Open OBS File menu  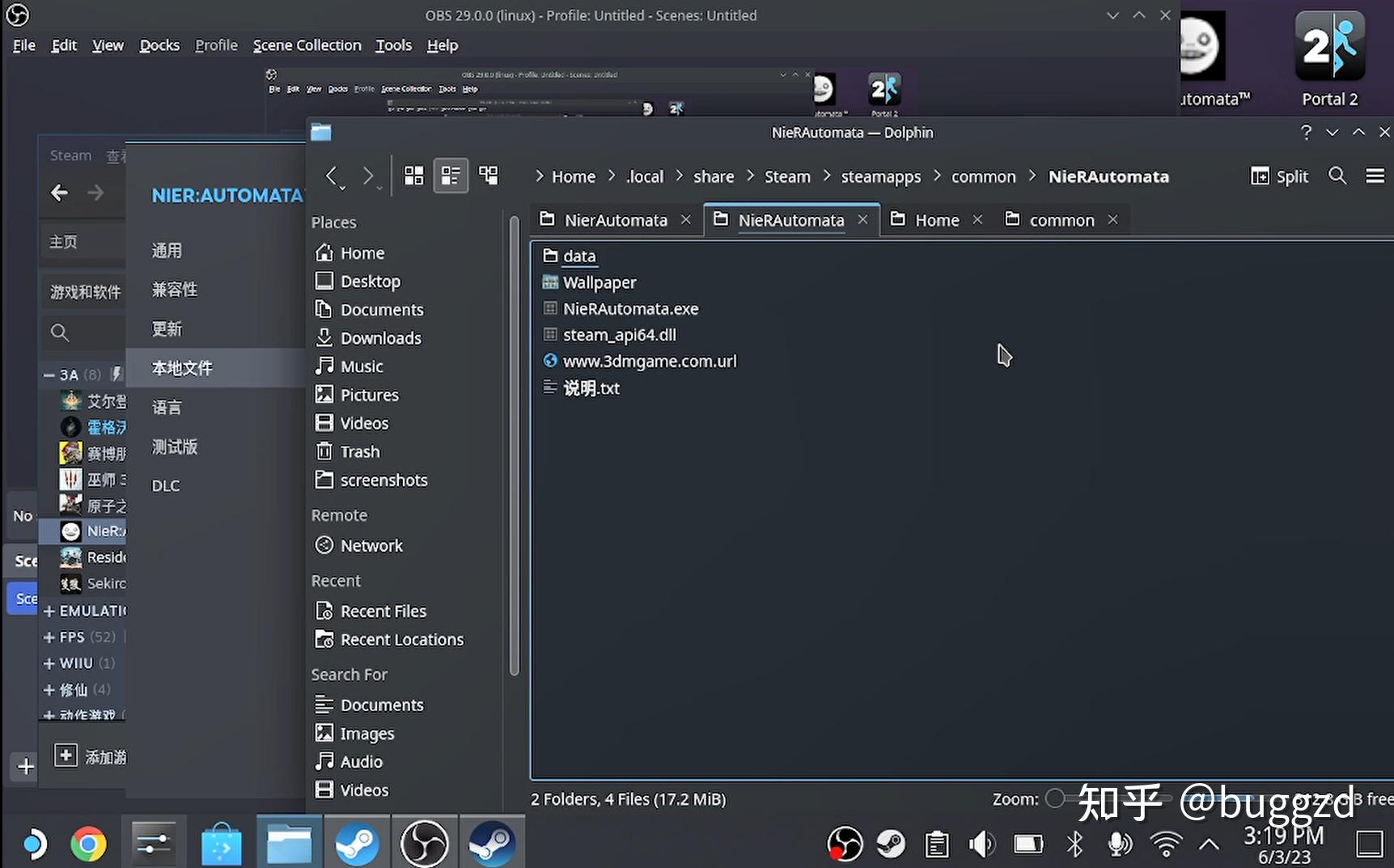[x=24, y=45]
